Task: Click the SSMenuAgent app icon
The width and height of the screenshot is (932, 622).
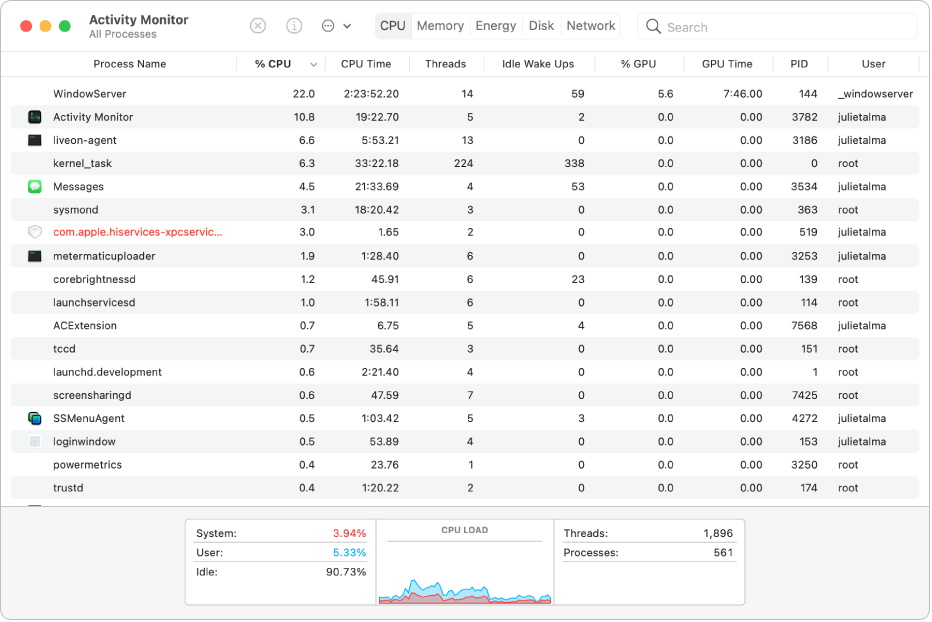Action: [x=34, y=418]
